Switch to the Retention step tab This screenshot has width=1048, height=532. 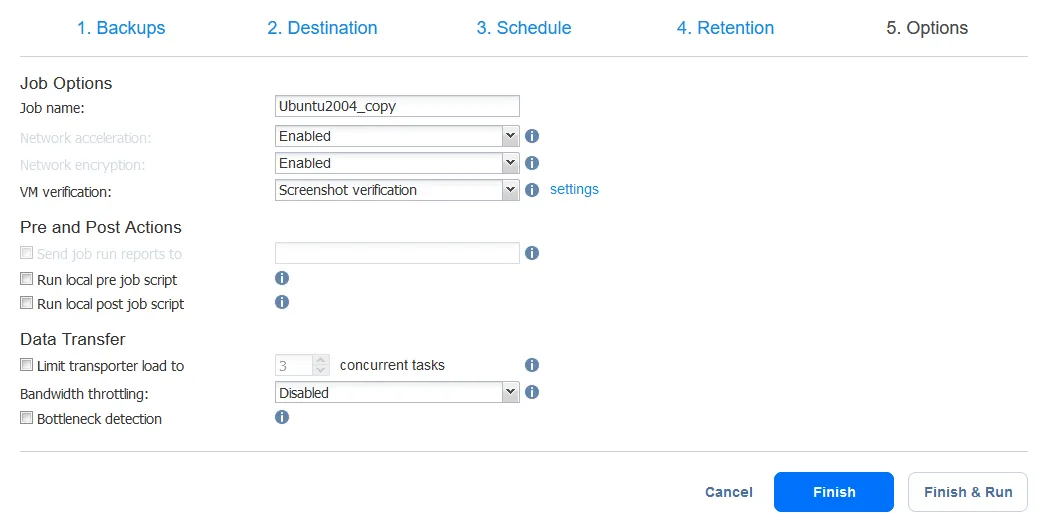(725, 28)
